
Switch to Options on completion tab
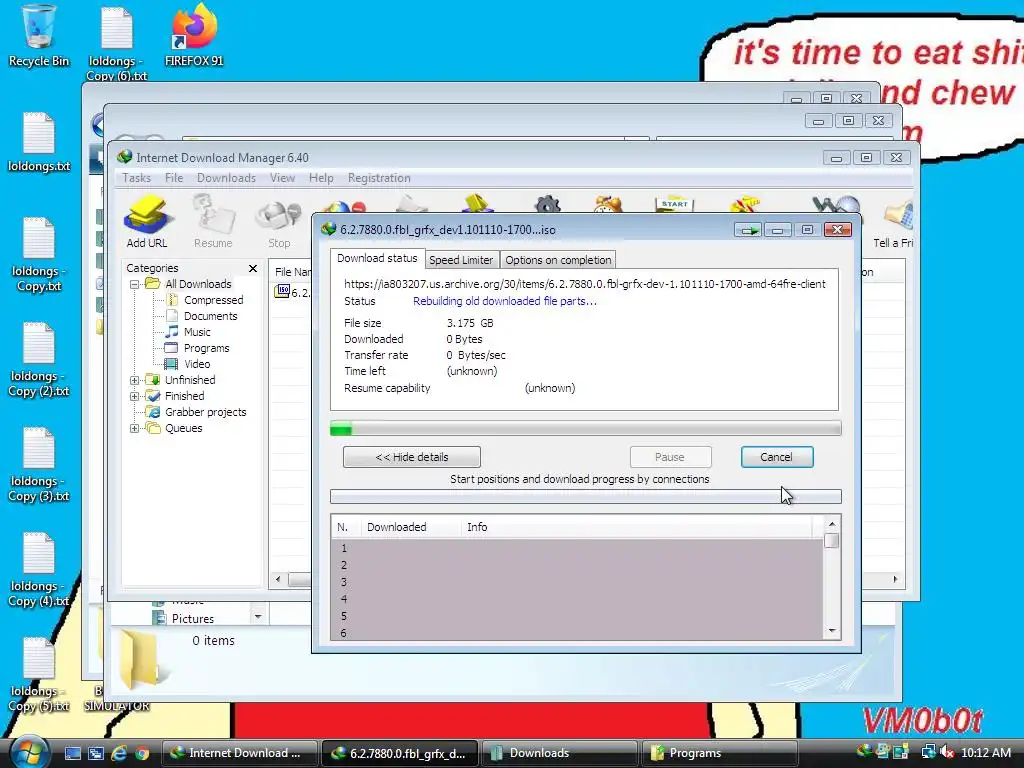[558, 260]
